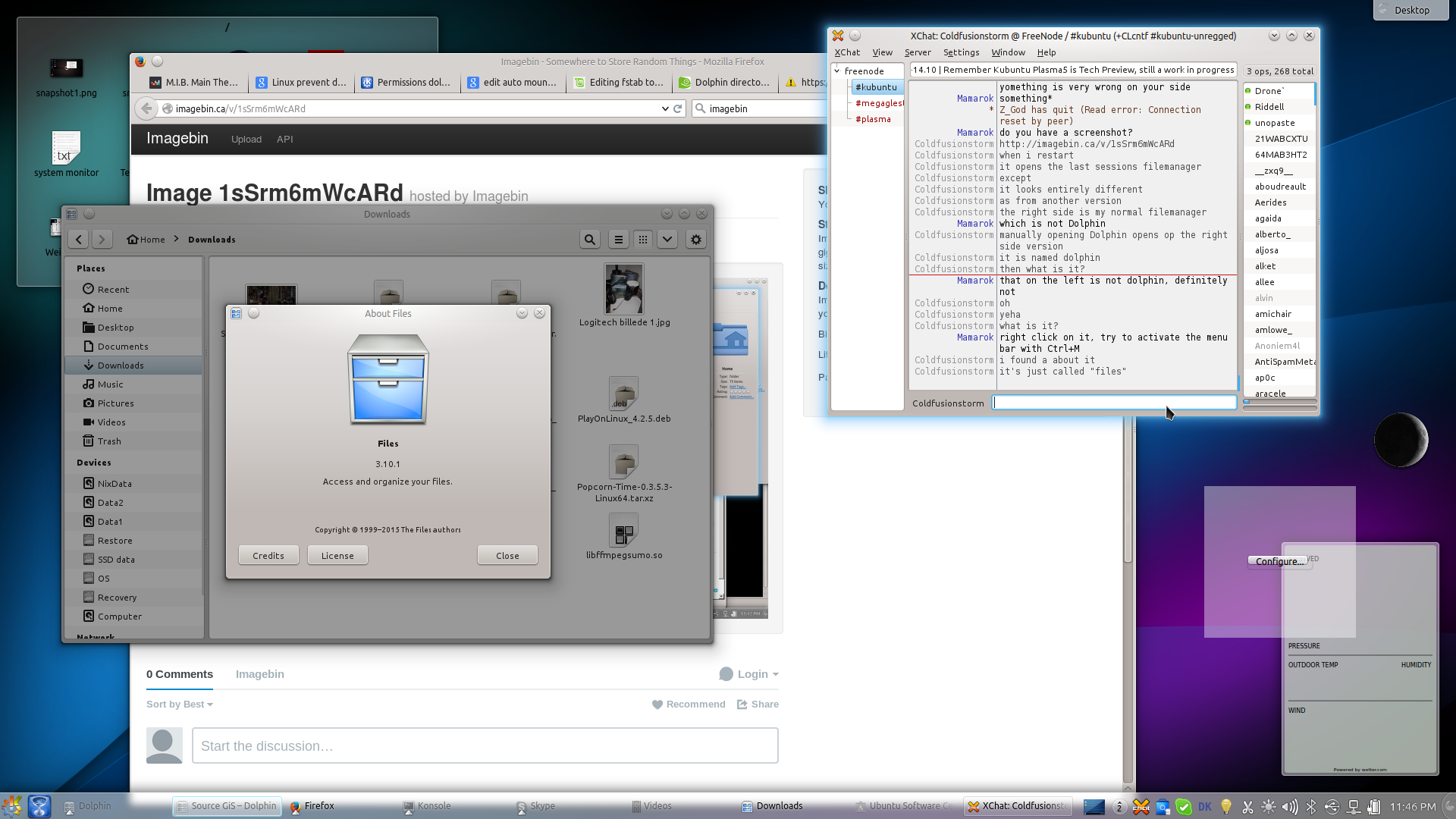
Task: Click Configure... button on weather widget
Action: coord(1279,561)
